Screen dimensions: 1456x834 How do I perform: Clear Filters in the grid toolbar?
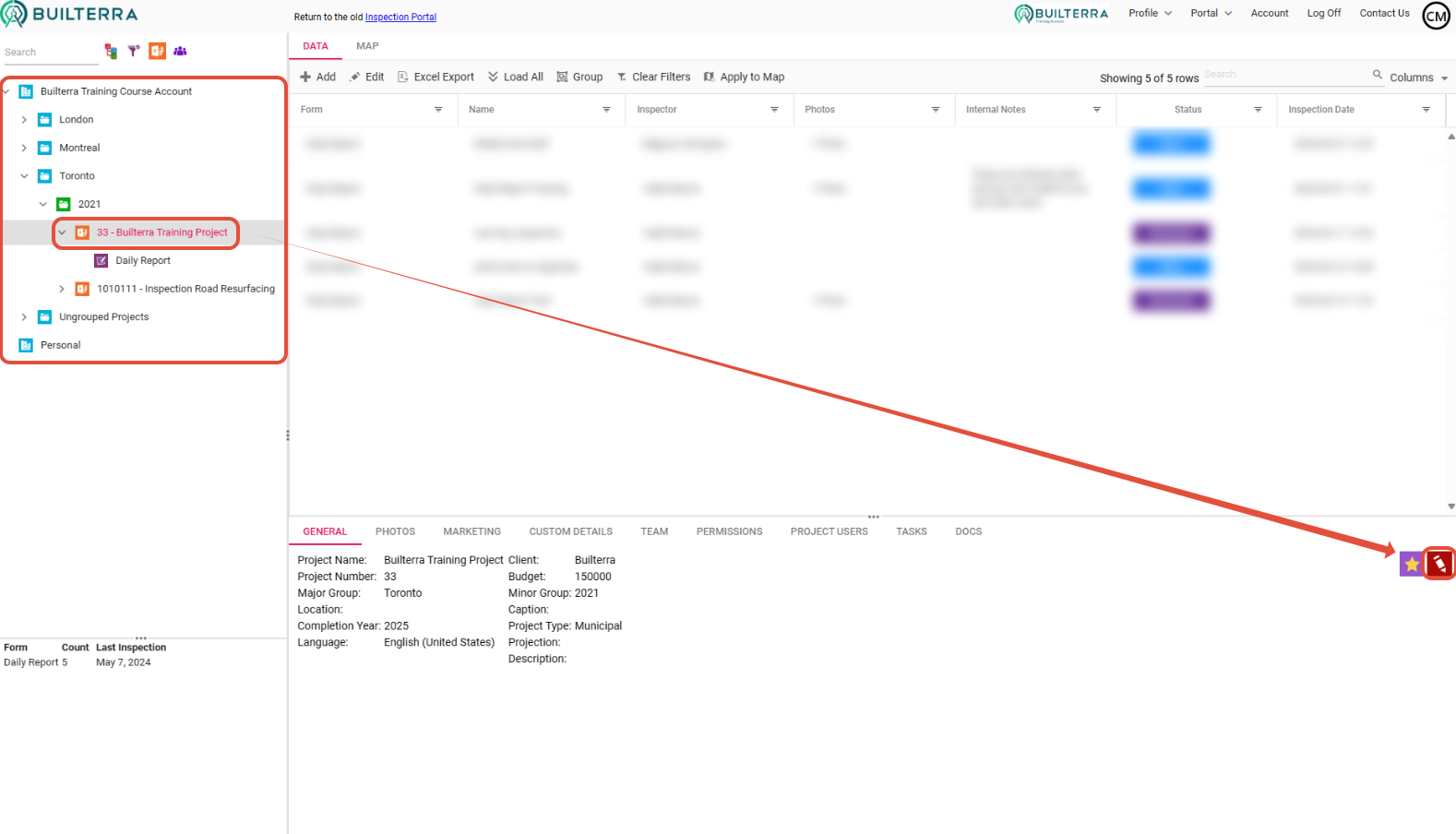[653, 77]
